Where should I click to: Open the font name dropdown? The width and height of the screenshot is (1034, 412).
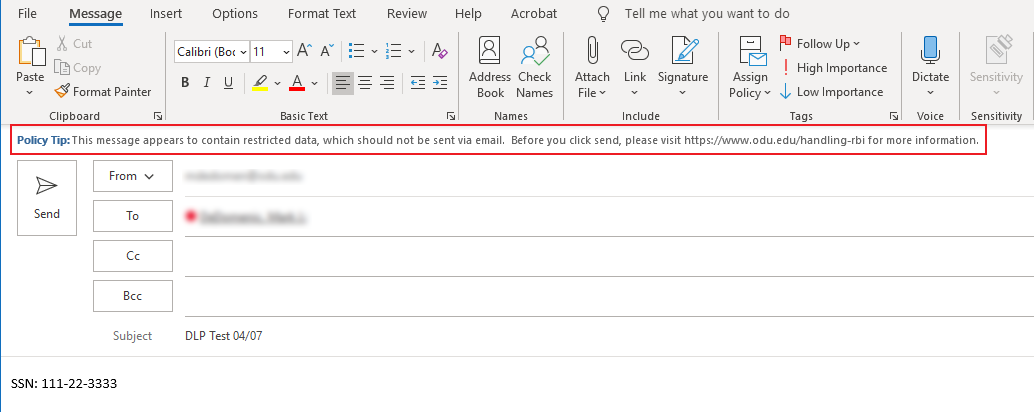[x=243, y=51]
